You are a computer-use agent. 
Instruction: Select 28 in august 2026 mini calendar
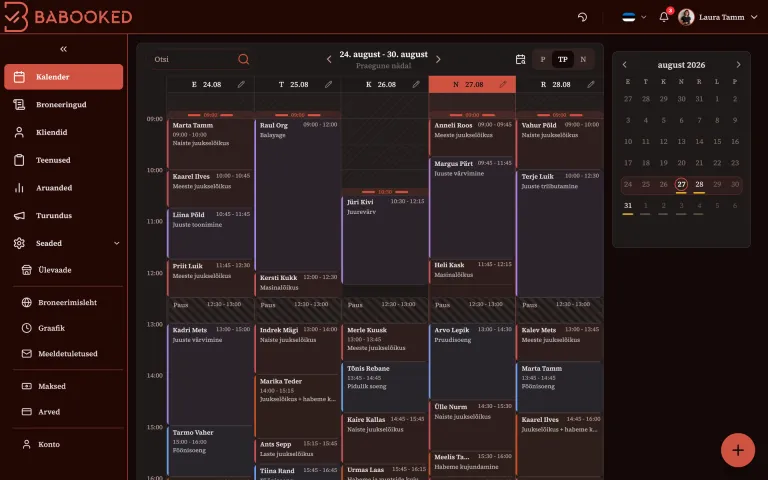699,184
